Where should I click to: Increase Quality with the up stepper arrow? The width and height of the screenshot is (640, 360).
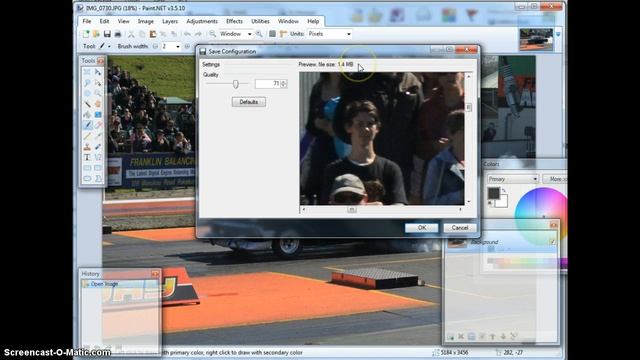tap(284, 82)
